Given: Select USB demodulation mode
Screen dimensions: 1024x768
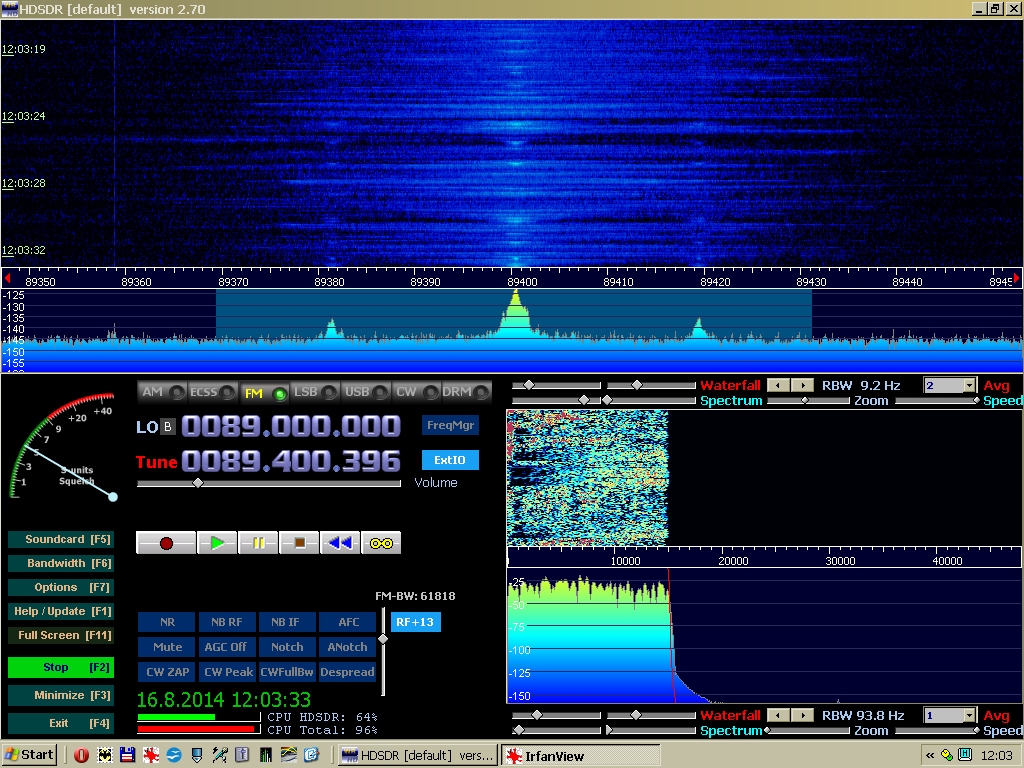Looking at the screenshot, I should (366, 392).
